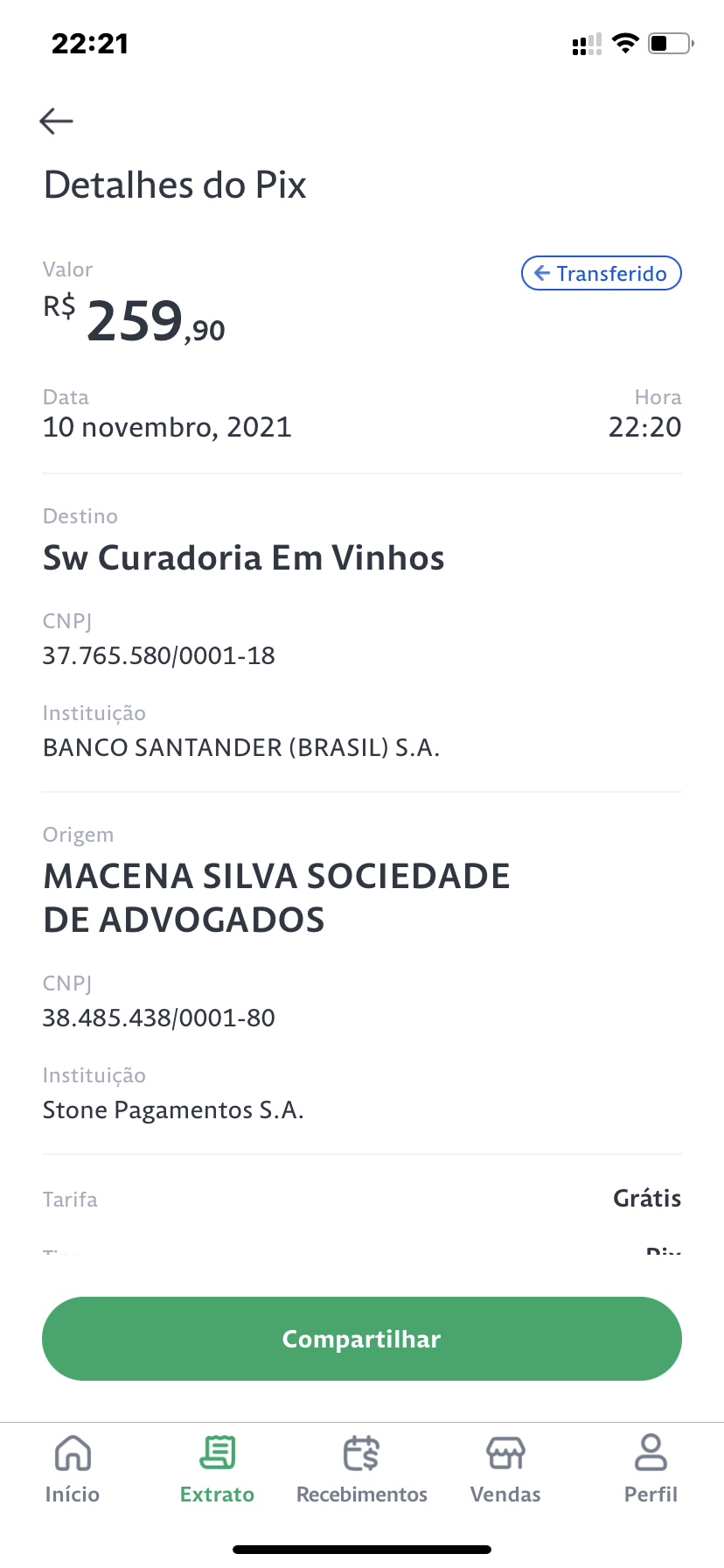Switch to the Vendas tab label

tap(505, 1494)
